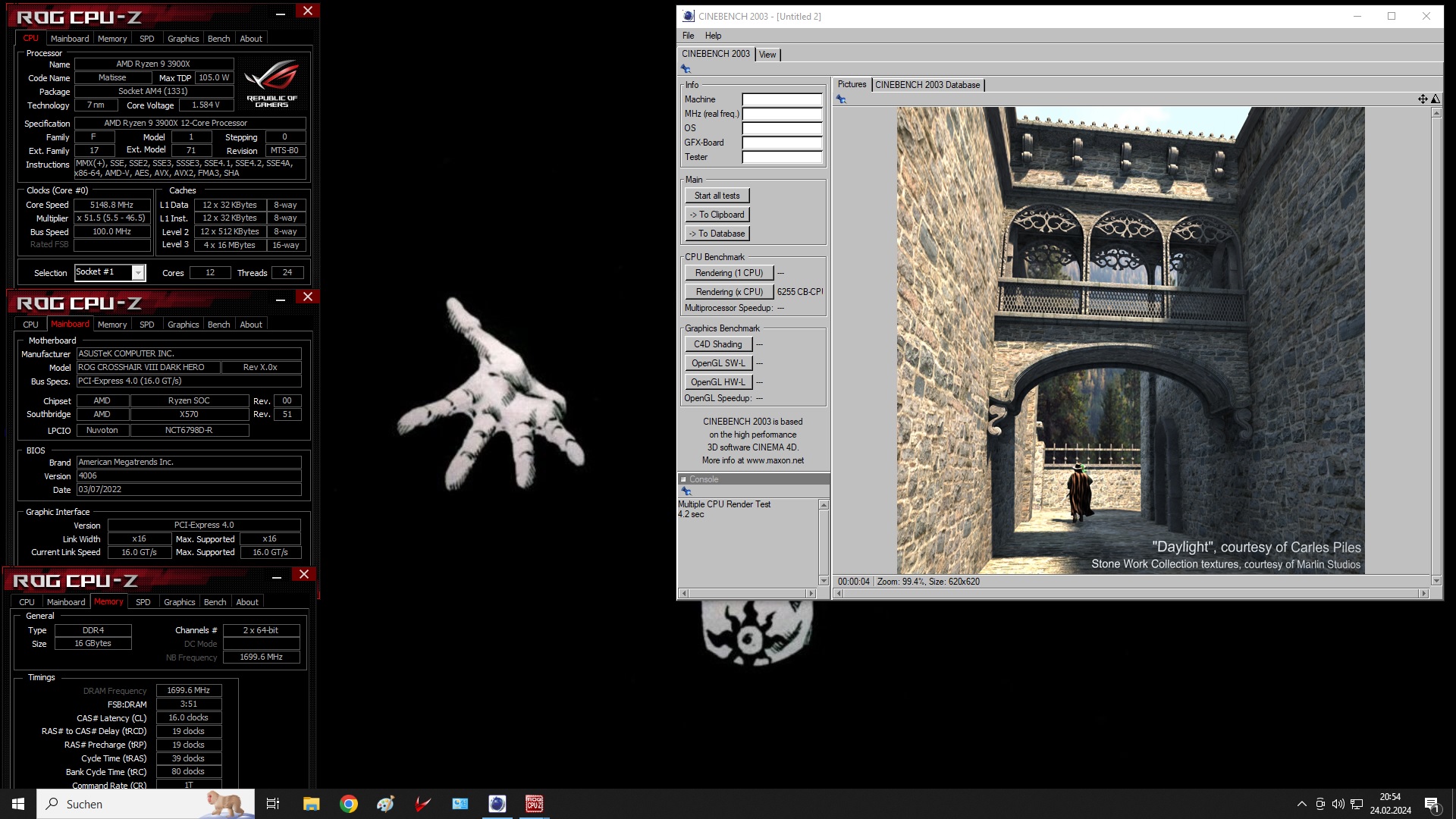
Task: Click the Cinebench title bar app icon
Action: coord(688,16)
